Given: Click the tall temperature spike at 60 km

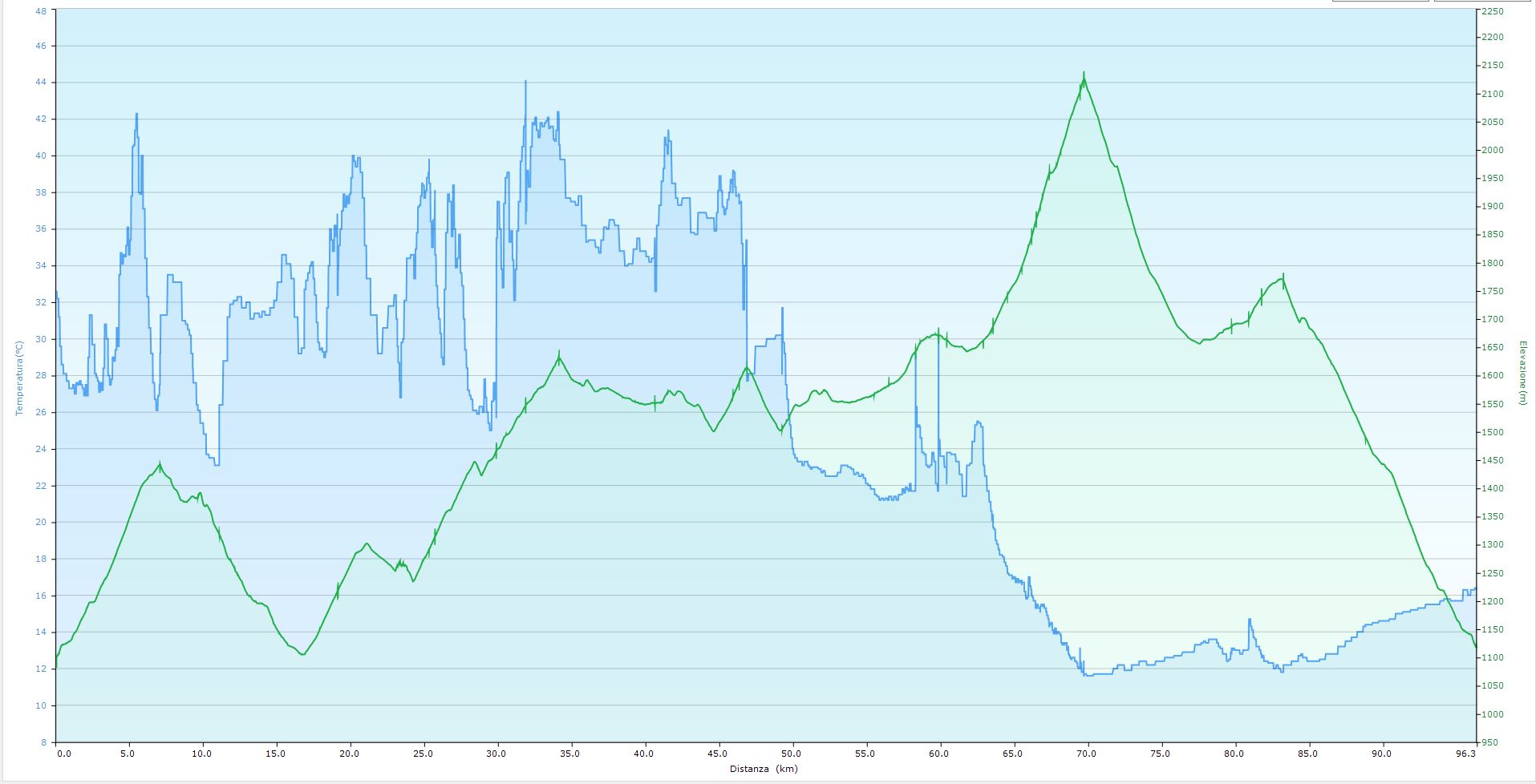Looking at the screenshot, I should [938, 330].
